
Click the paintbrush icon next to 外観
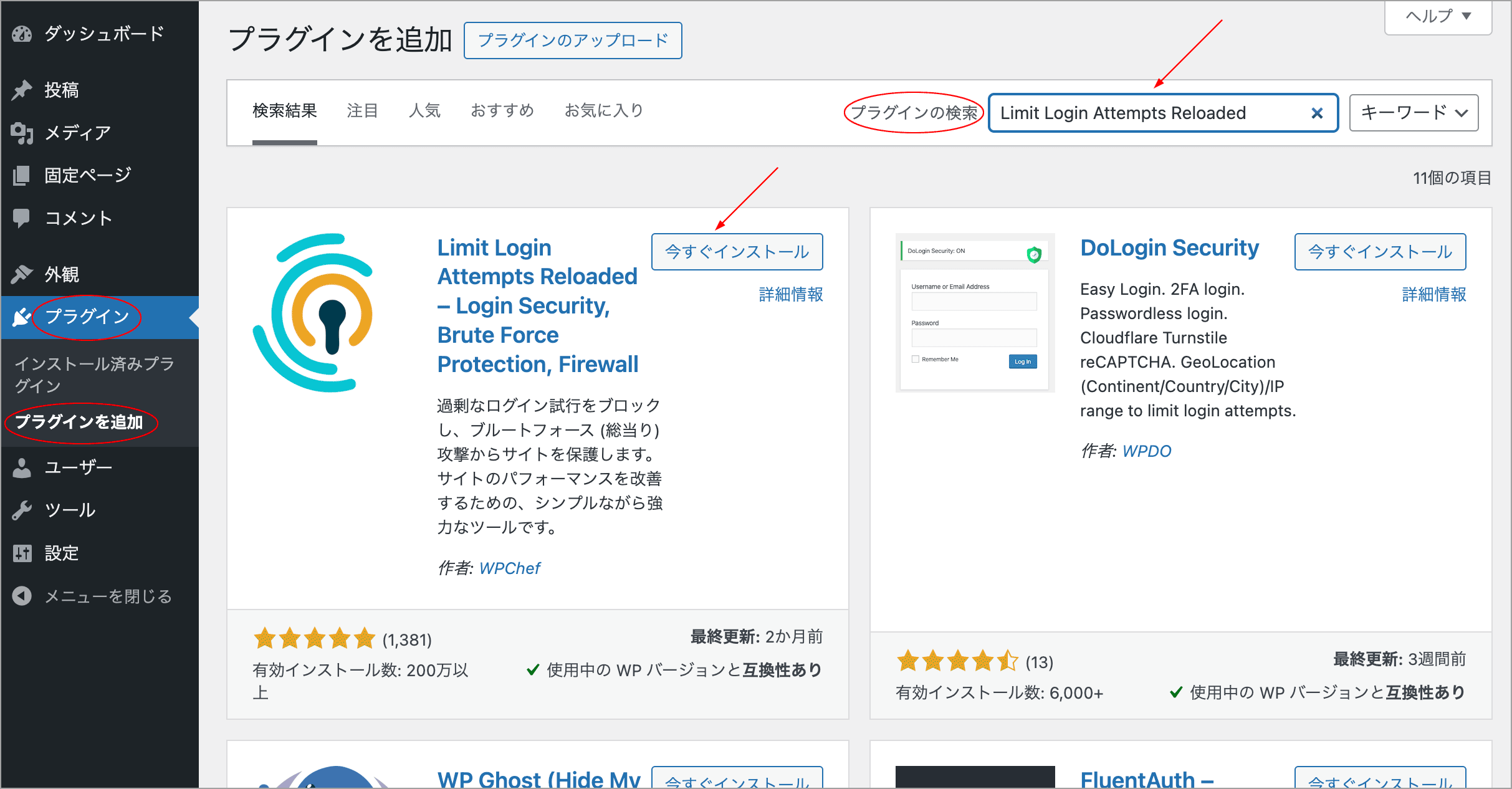(22, 274)
